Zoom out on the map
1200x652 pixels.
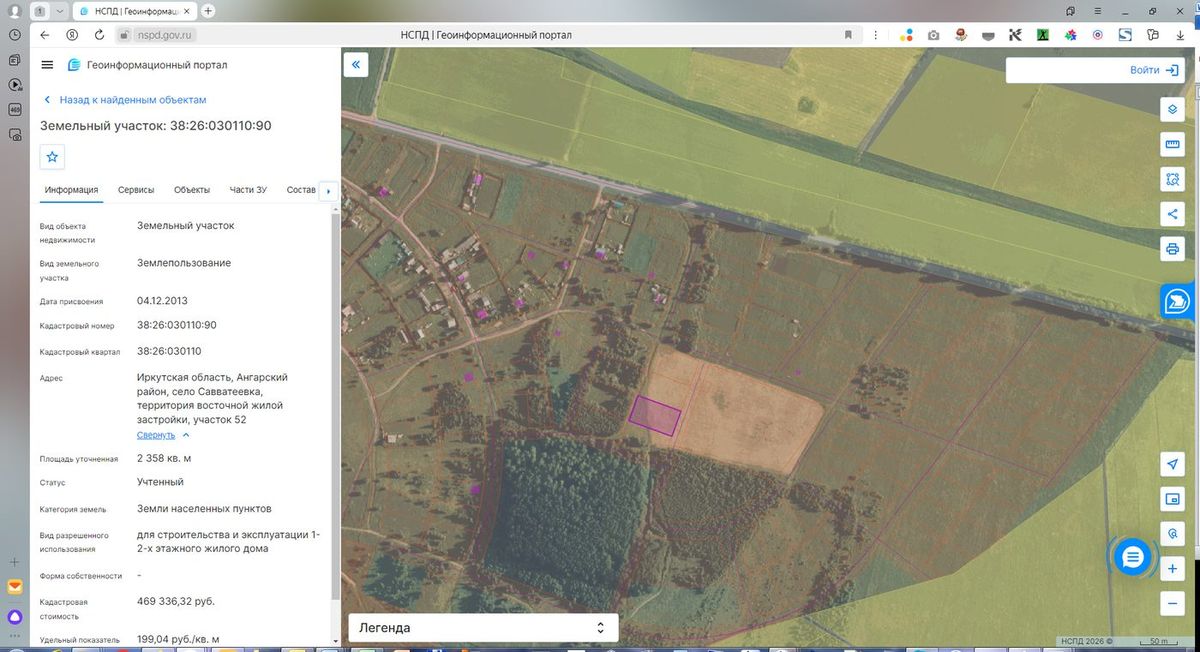[1172, 603]
